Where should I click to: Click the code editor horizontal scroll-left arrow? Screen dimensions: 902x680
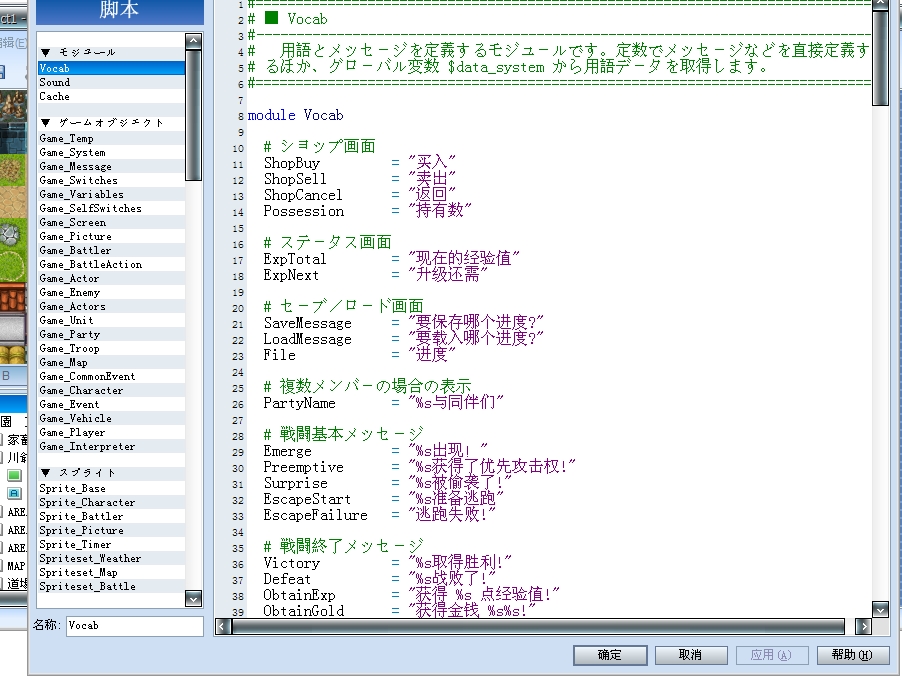(x=223, y=626)
